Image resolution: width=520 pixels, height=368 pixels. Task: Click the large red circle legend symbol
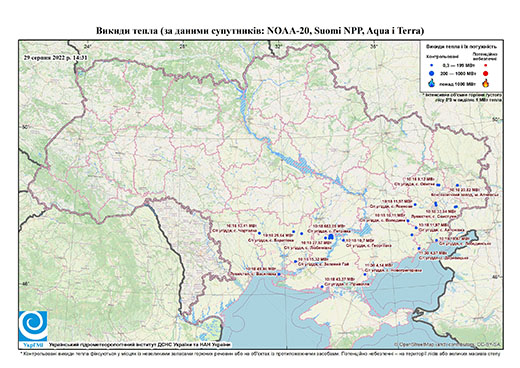coord(485,74)
